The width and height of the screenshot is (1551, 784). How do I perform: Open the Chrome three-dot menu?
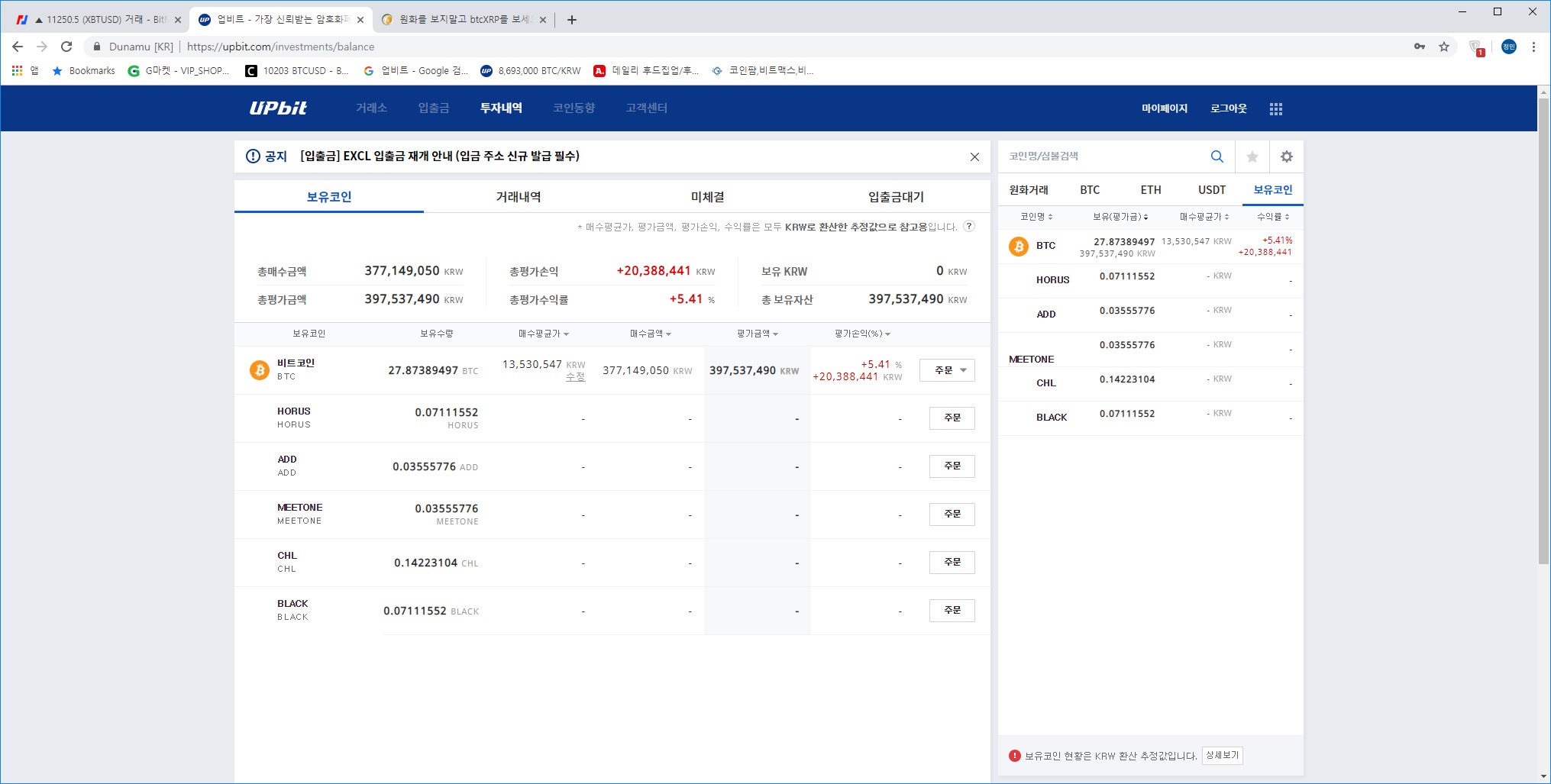(1533, 47)
